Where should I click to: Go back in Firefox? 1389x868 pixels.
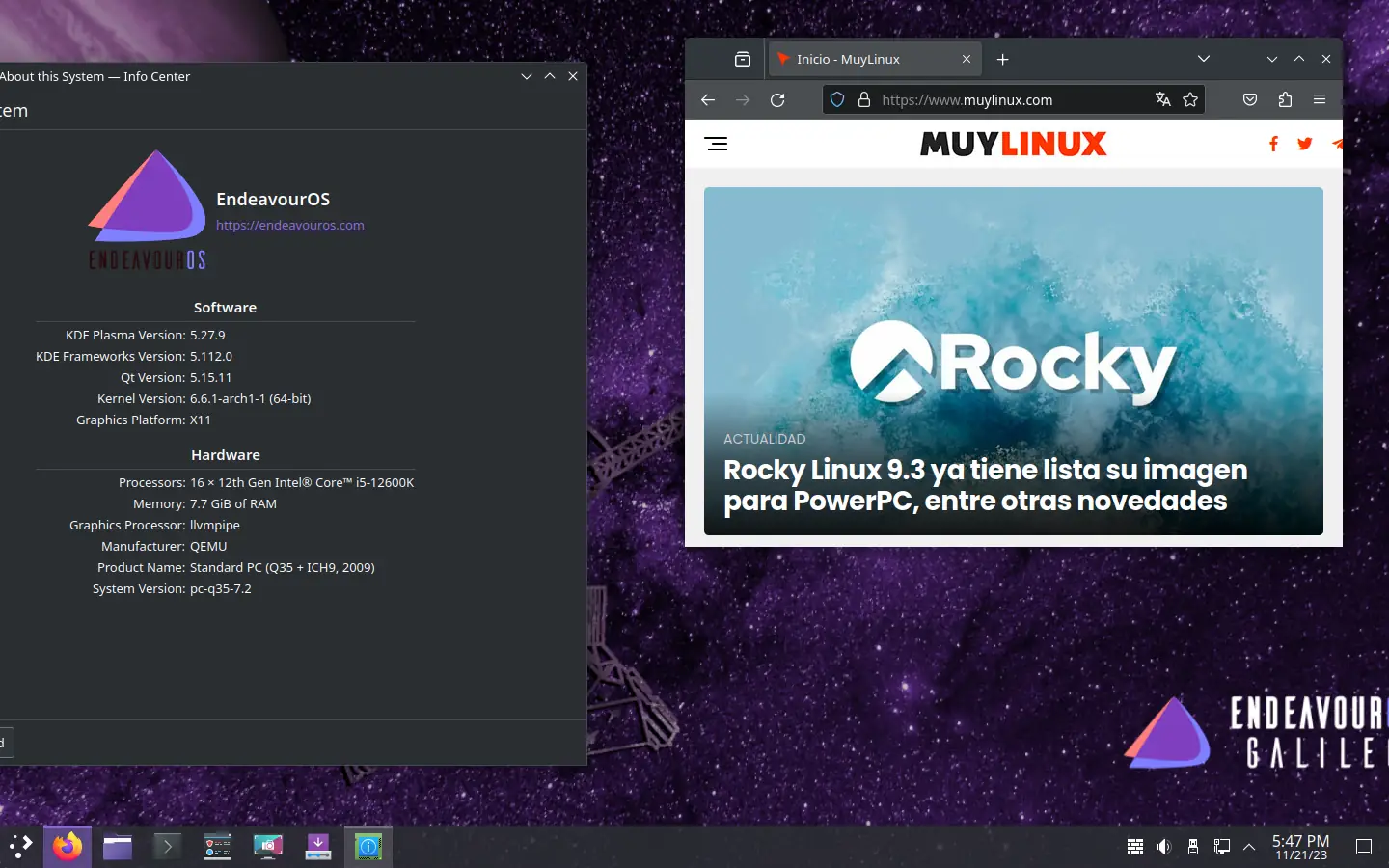[x=708, y=99]
